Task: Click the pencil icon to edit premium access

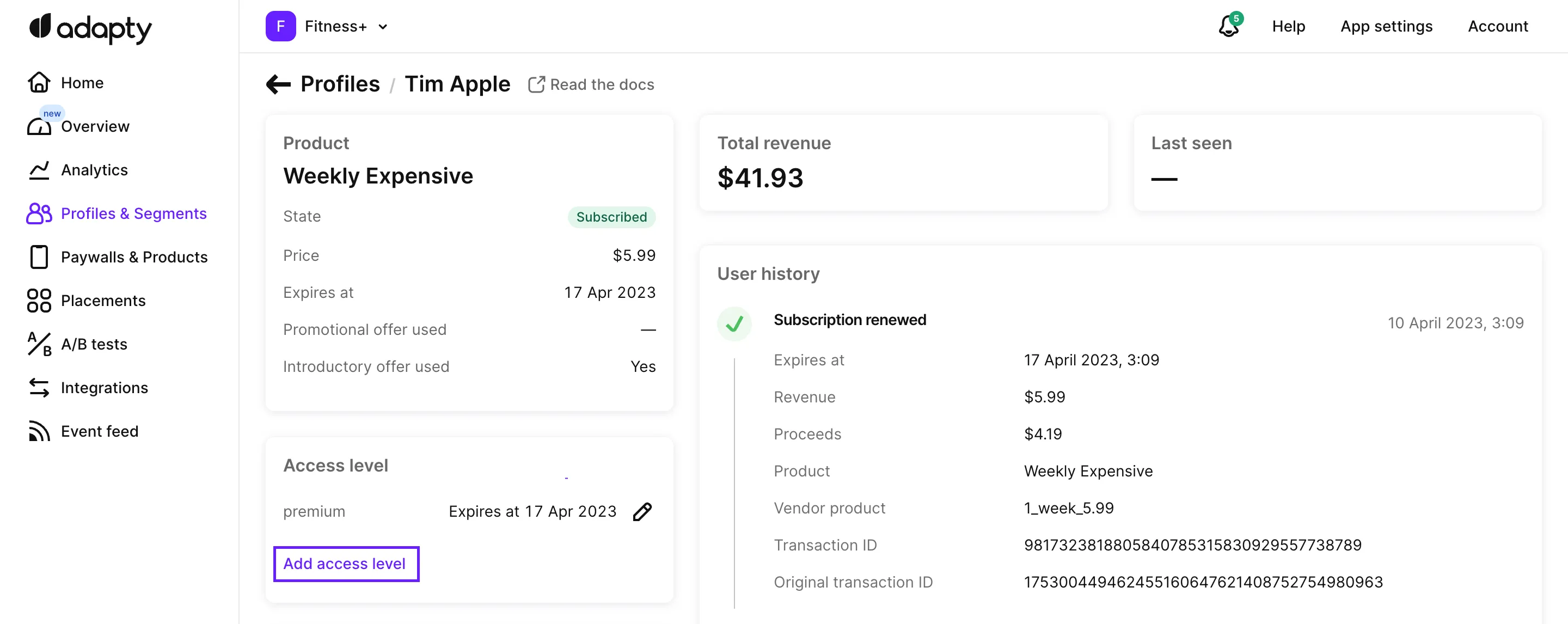Action: pyautogui.click(x=642, y=511)
